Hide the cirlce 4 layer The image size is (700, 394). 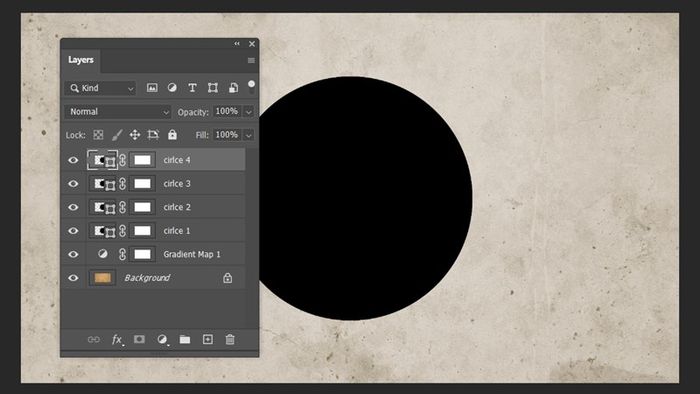[x=73, y=160]
